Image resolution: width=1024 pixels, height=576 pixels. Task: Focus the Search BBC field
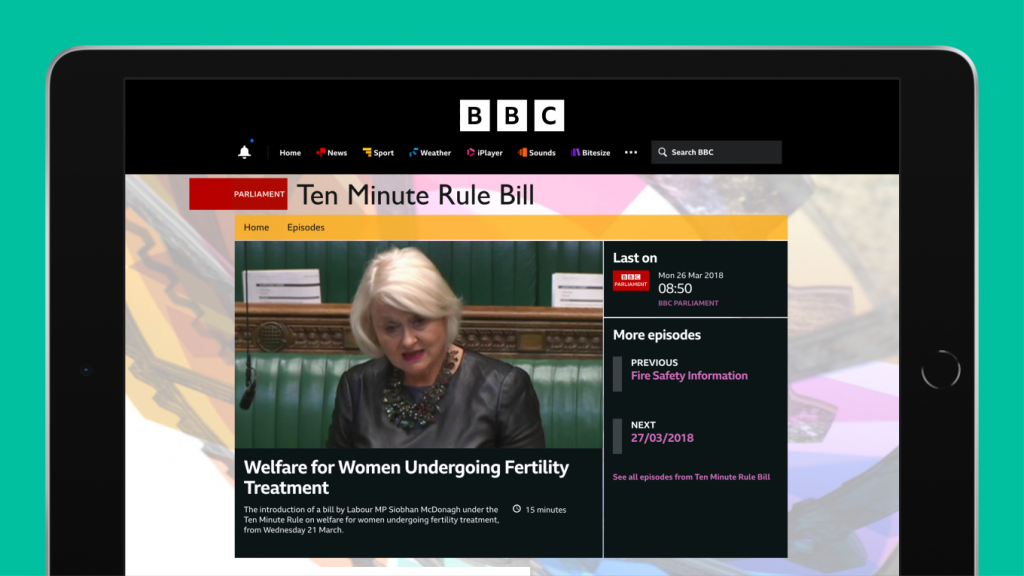coord(716,152)
